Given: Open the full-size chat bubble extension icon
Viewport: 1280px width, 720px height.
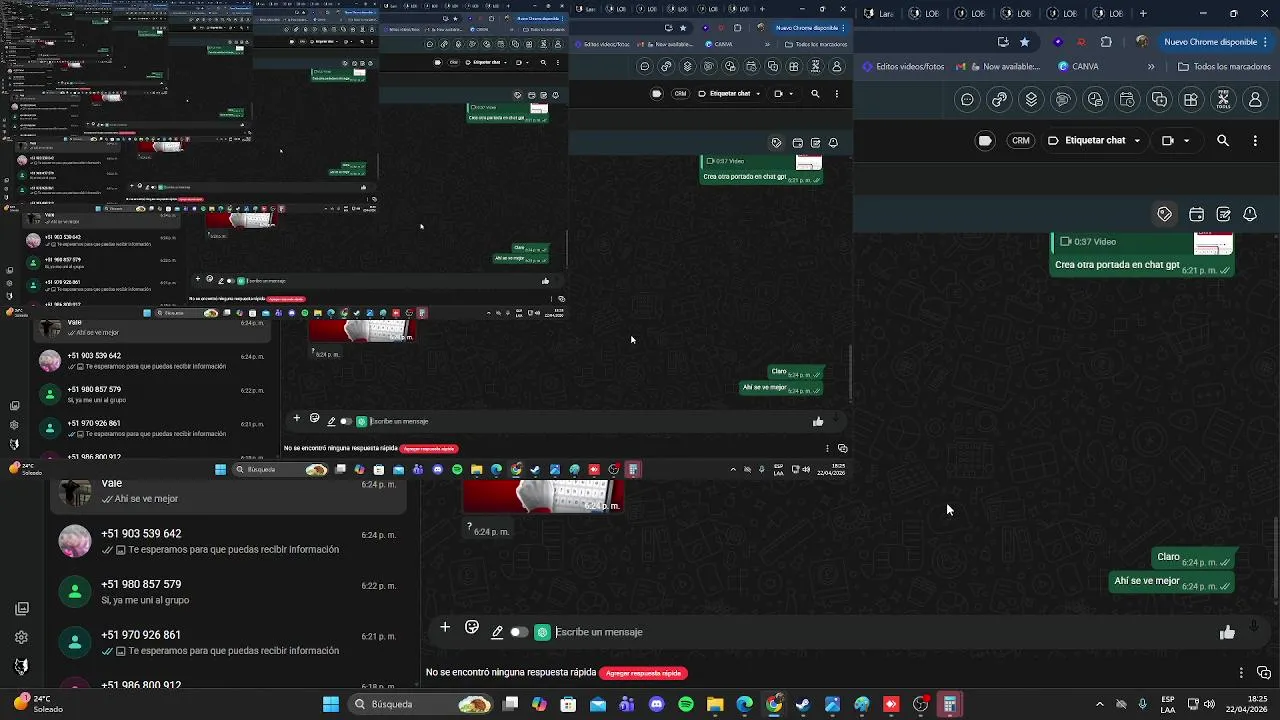Looking at the screenshot, I should click(x=967, y=100).
